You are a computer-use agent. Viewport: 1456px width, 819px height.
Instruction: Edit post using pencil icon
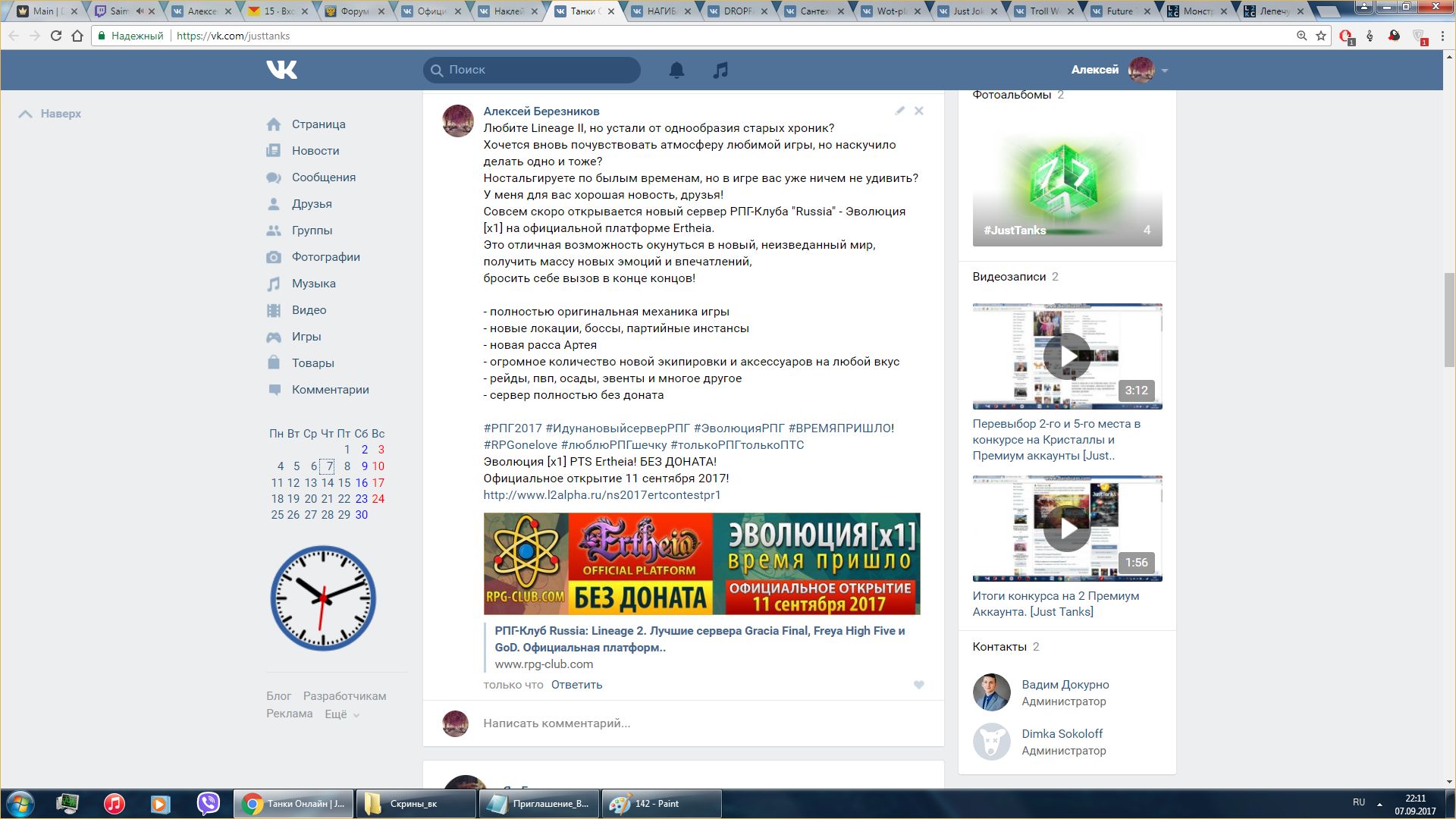(899, 111)
